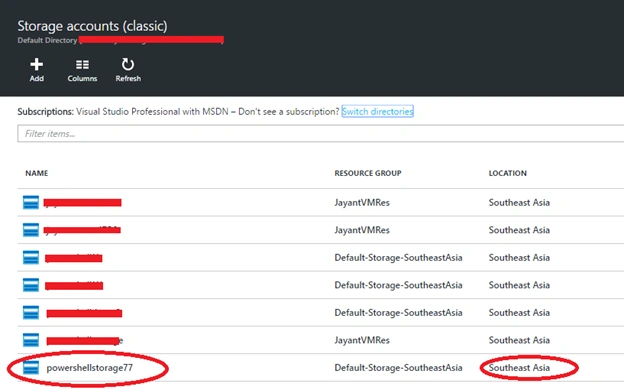Click the storage icon in the third row
Screen dimensions: 624x390
[x=31, y=257]
